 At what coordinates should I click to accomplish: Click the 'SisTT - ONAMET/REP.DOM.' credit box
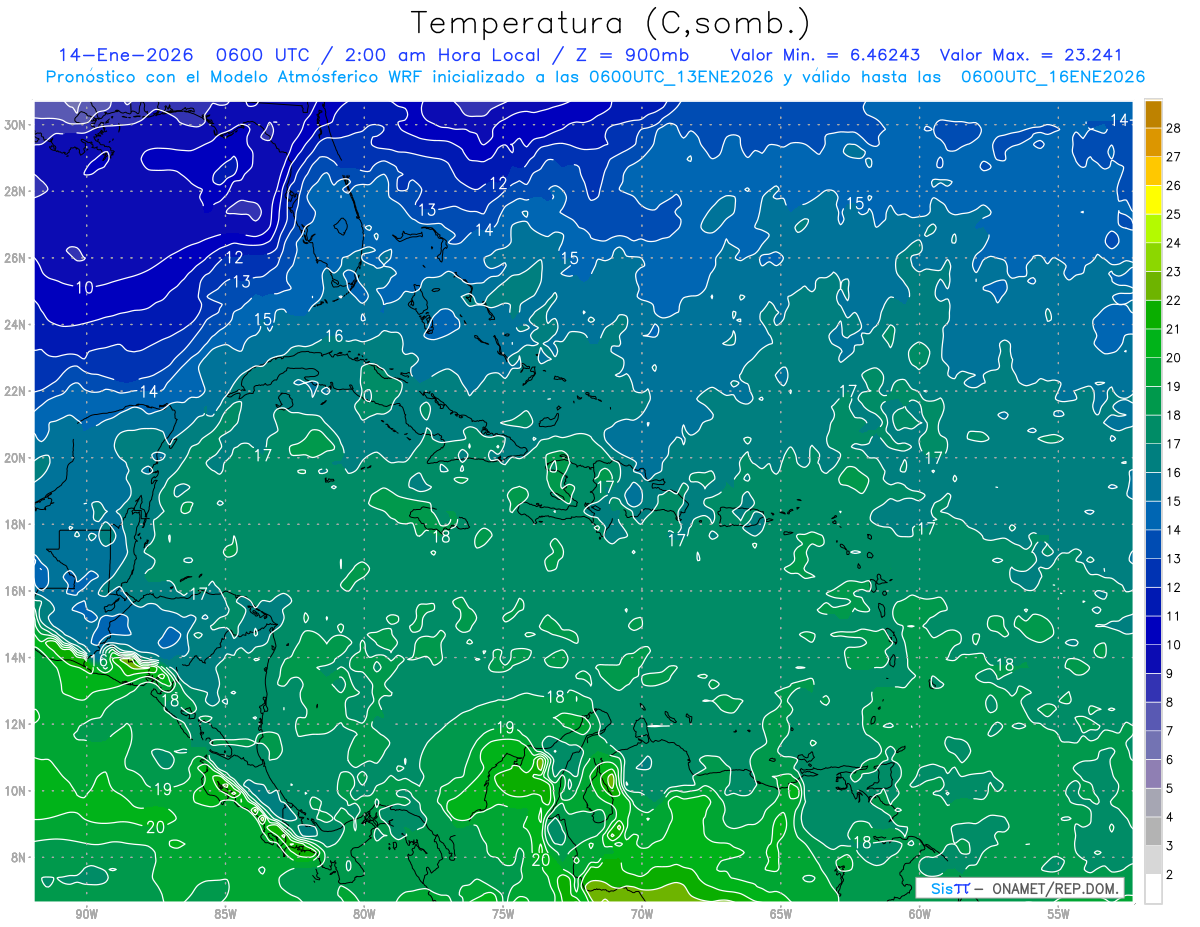(1021, 888)
